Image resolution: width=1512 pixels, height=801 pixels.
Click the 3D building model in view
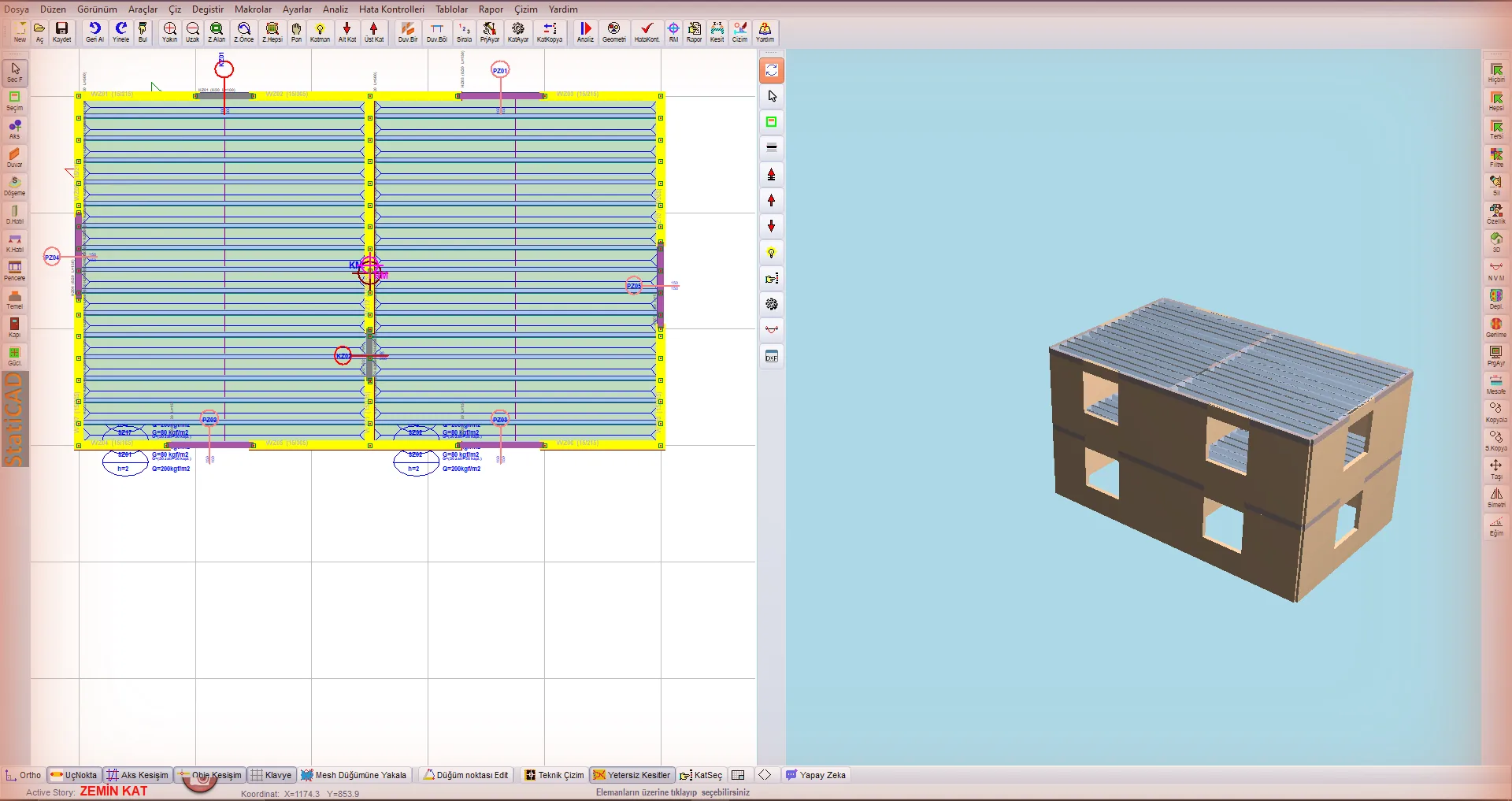tap(1230, 449)
